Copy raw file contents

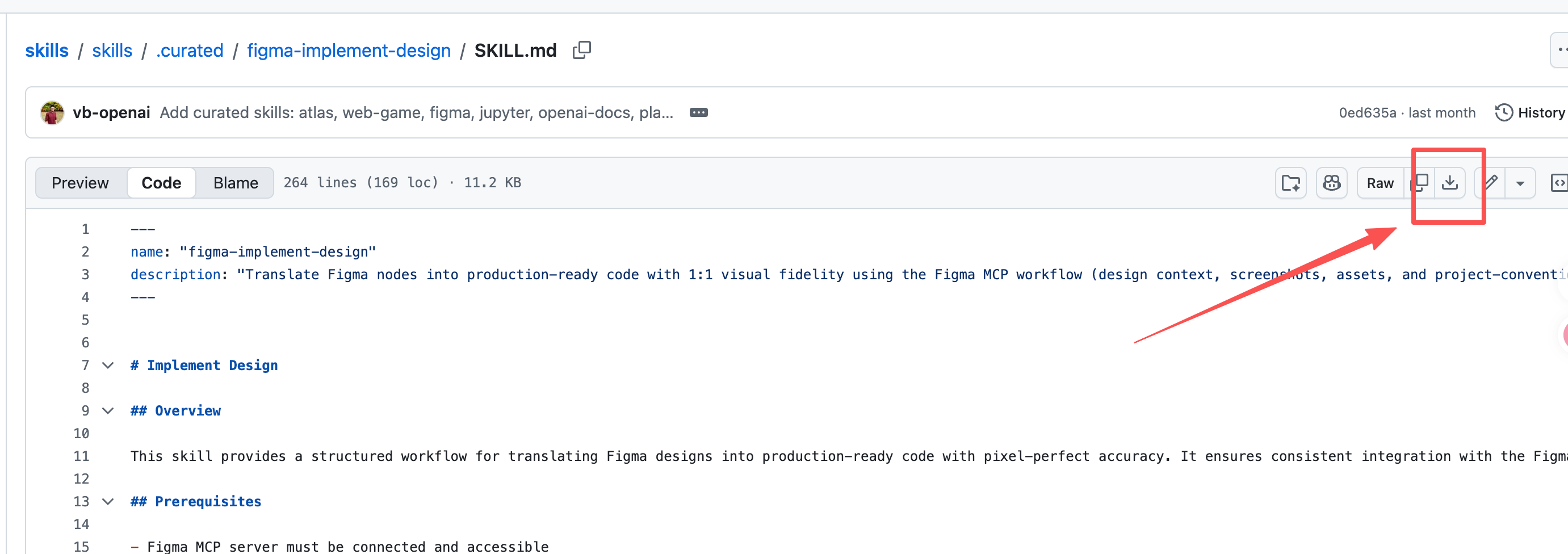[x=1420, y=183]
